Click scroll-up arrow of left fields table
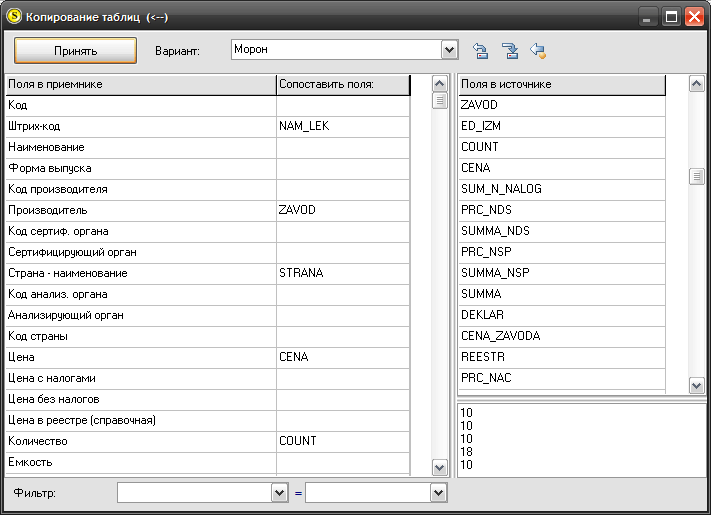The width and height of the screenshot is (711, 515). 439,84
